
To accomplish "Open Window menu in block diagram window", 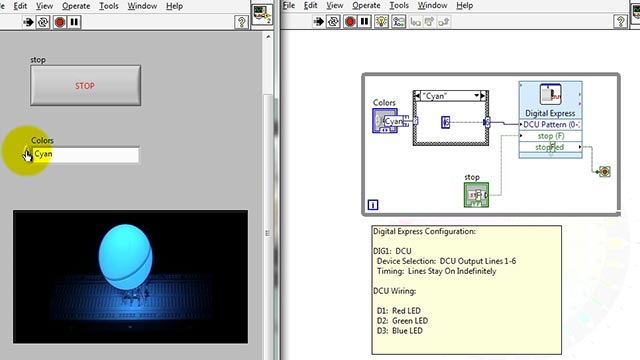I will tap(432, 5).
